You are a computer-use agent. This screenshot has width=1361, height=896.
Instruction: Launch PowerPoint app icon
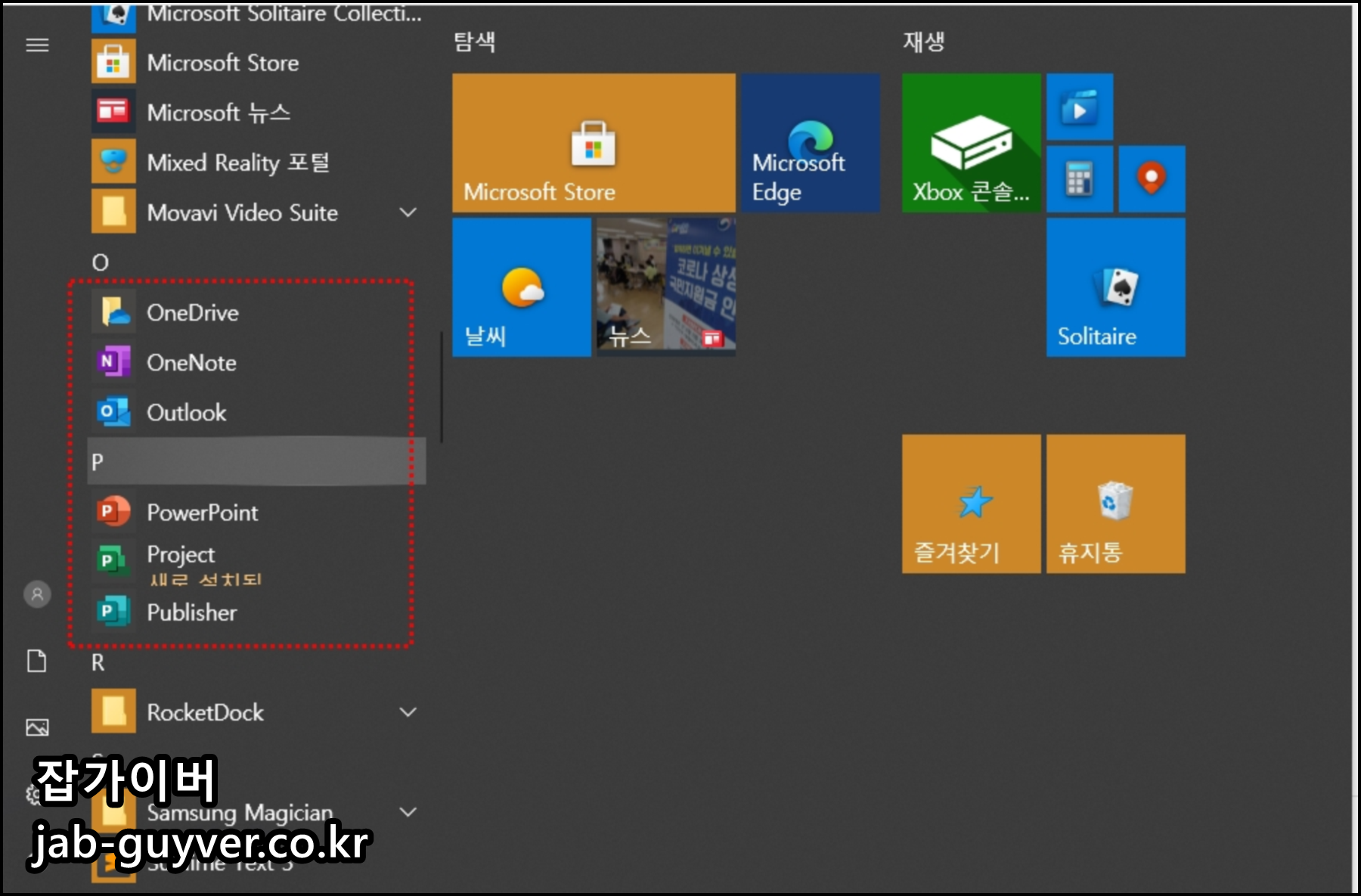tap(113, 511)
